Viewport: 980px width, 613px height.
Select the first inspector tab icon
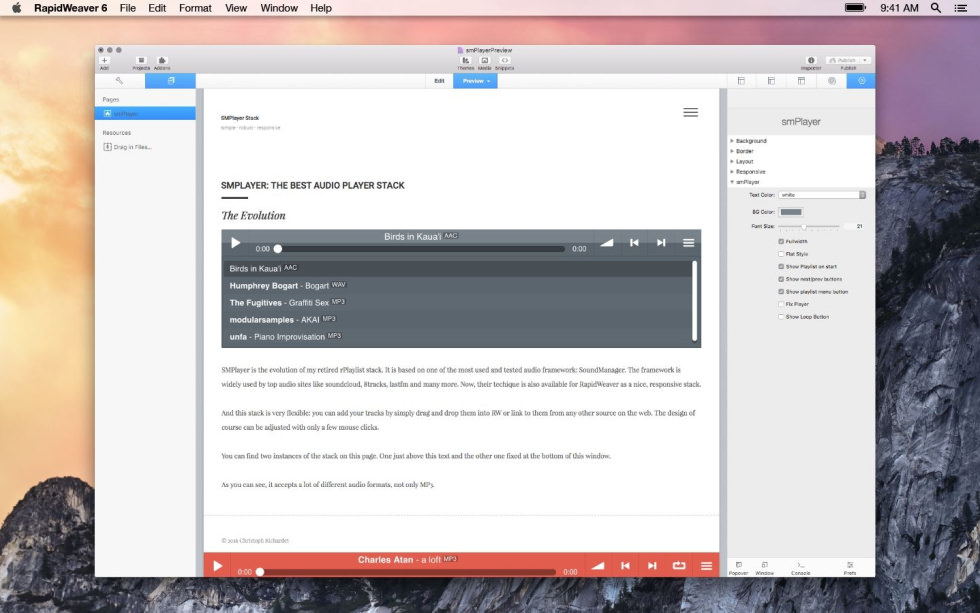(x=741, y=81)
